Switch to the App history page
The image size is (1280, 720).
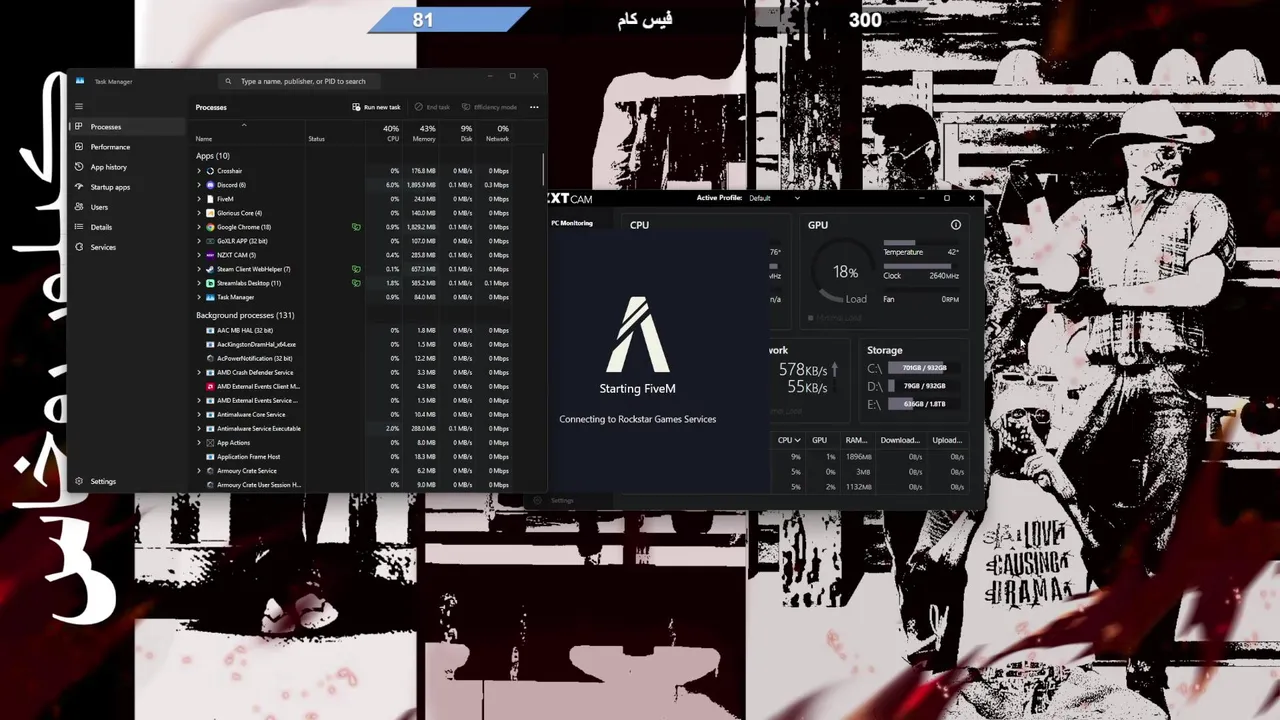pos(127,167)
